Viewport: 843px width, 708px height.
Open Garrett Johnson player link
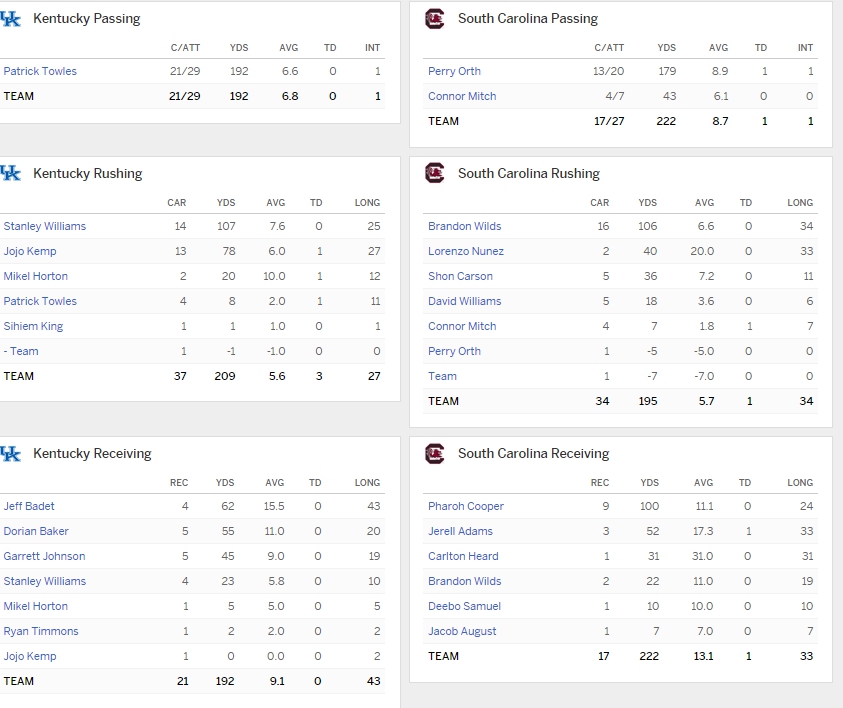pos(44,556)
